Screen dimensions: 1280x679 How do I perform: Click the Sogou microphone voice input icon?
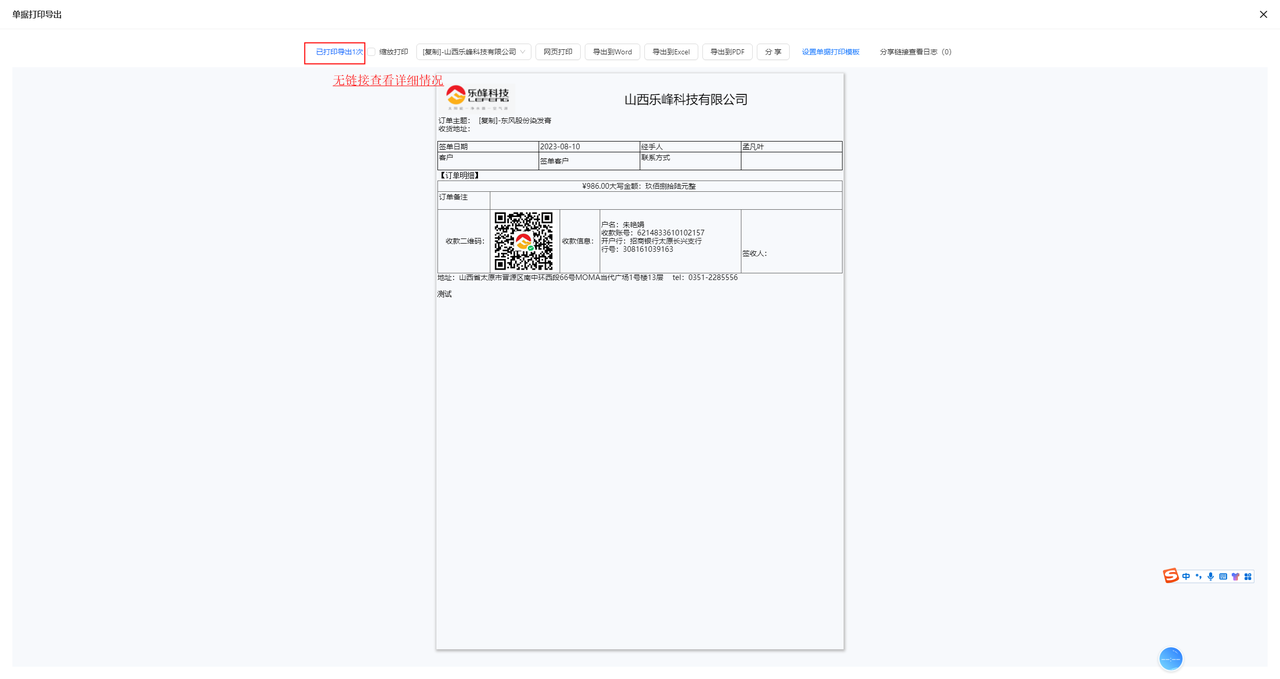pos(1211,577)
